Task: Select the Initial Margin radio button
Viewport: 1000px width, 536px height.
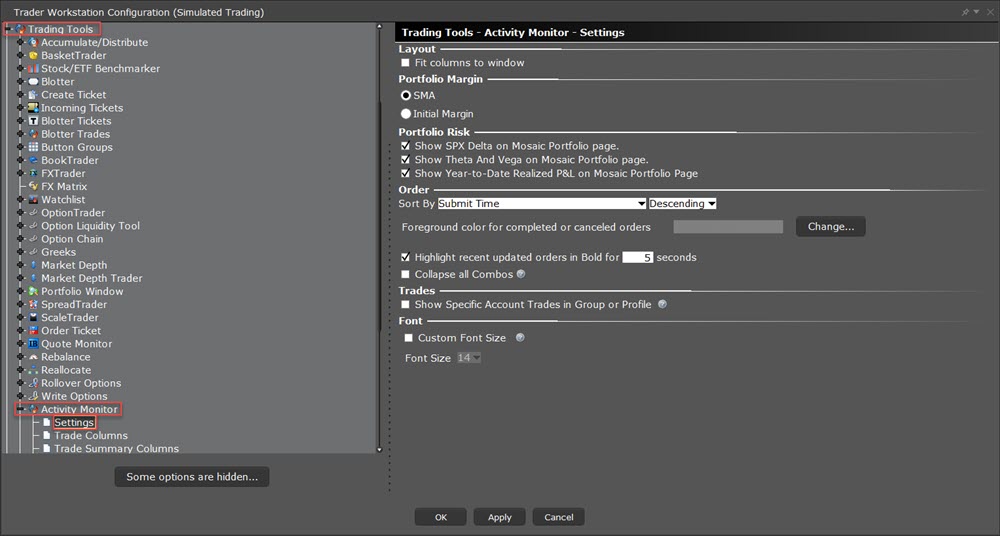Action: [406, 114]
